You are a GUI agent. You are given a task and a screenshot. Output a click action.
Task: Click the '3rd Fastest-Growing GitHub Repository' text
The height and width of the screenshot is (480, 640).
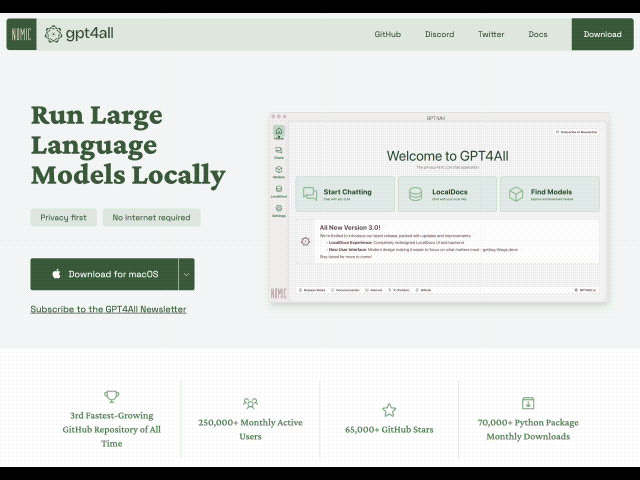(x=111, y=429)
